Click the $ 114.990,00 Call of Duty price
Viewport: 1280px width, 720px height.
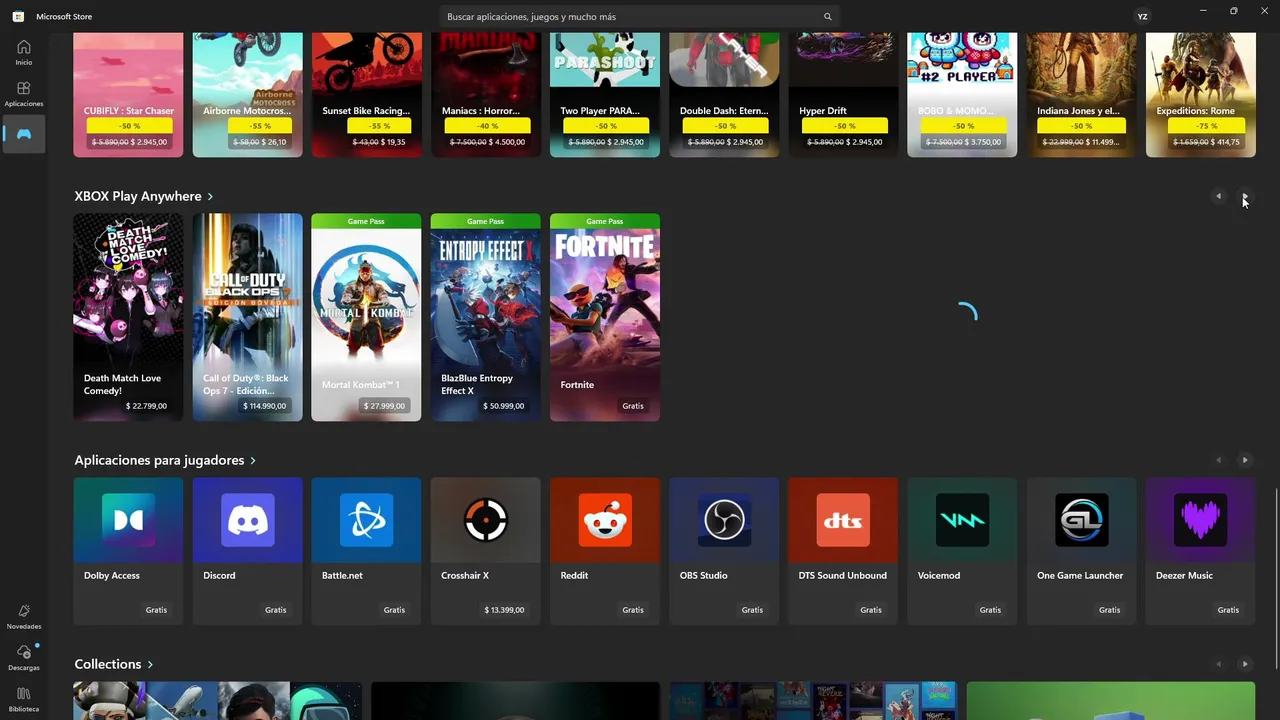[264, 406]
